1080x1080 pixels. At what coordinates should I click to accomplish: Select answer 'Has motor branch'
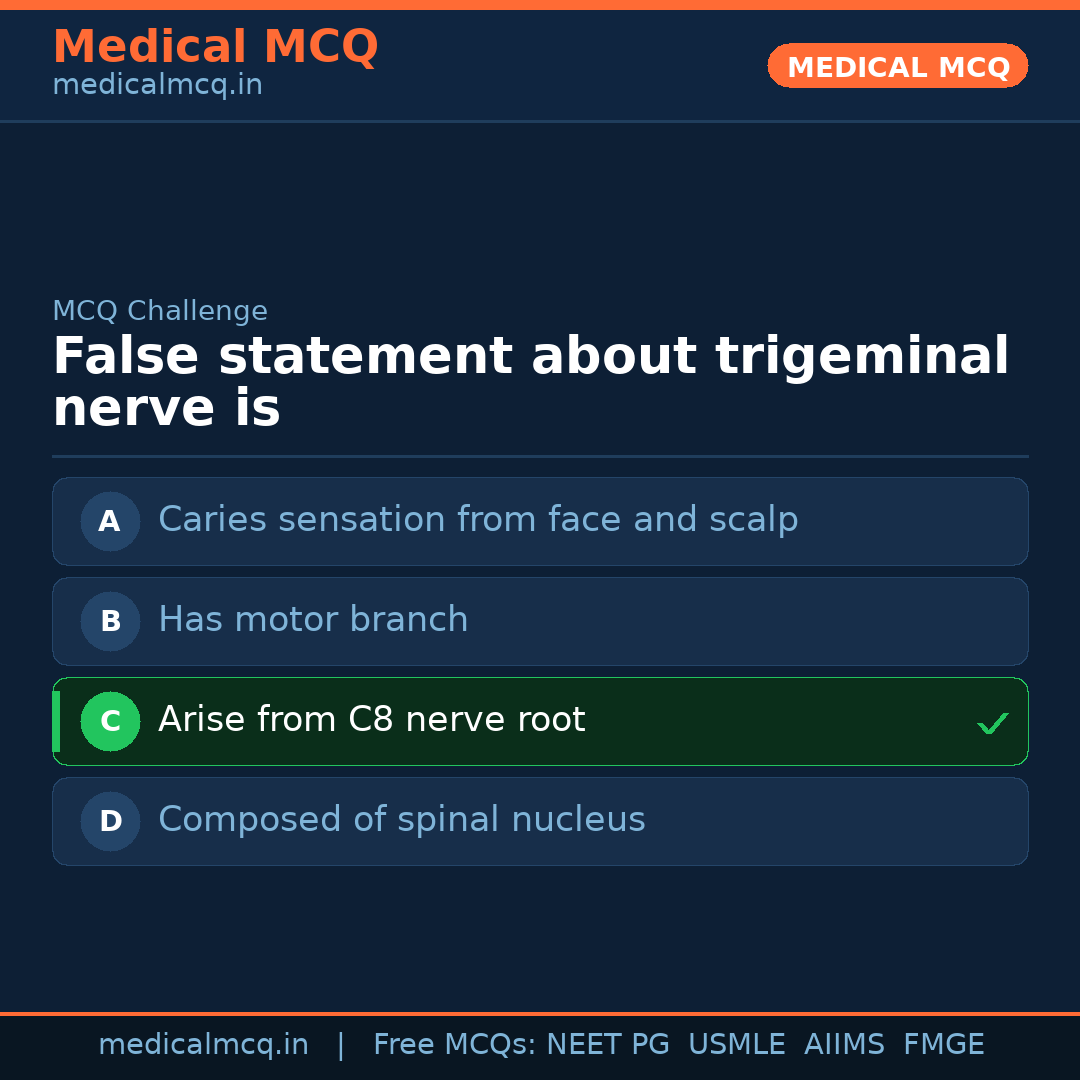pyautogui.click(x=313, y=620)
